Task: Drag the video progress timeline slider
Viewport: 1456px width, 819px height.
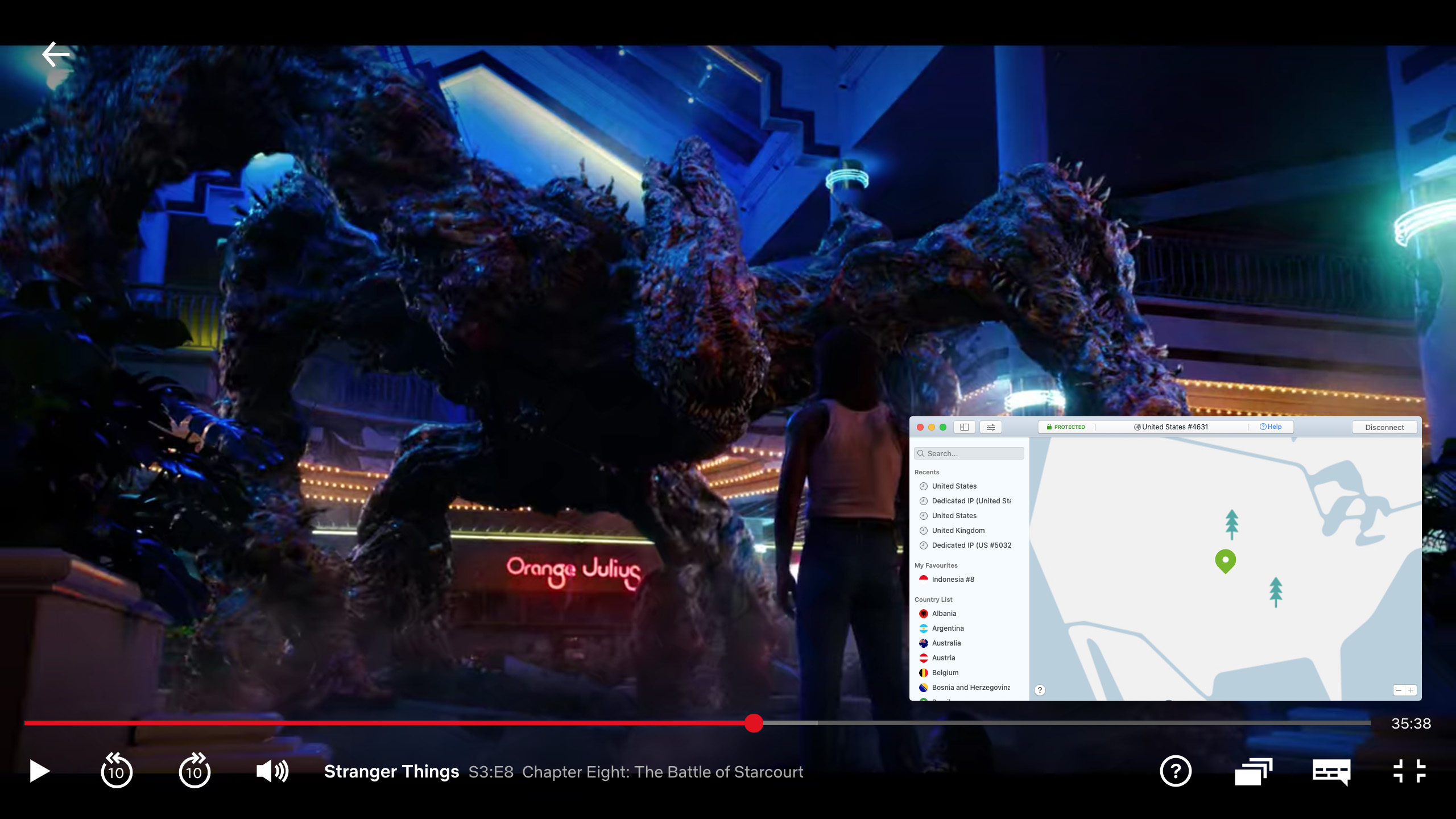Action: pyautogui.click(x=754, y=723)
